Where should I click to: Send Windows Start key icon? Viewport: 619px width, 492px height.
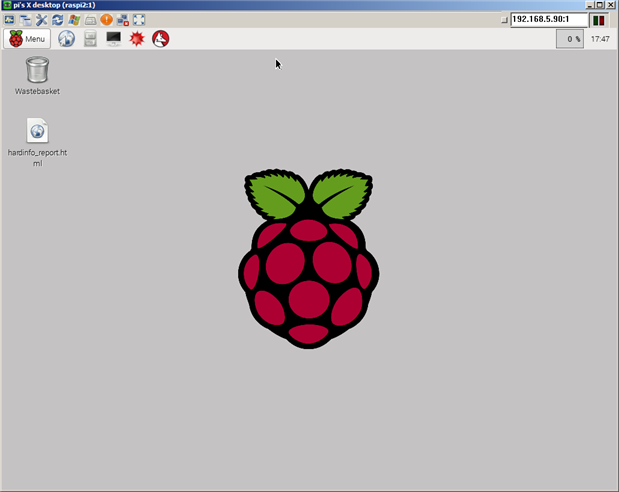pyautogui.click(x=74, y=20)
